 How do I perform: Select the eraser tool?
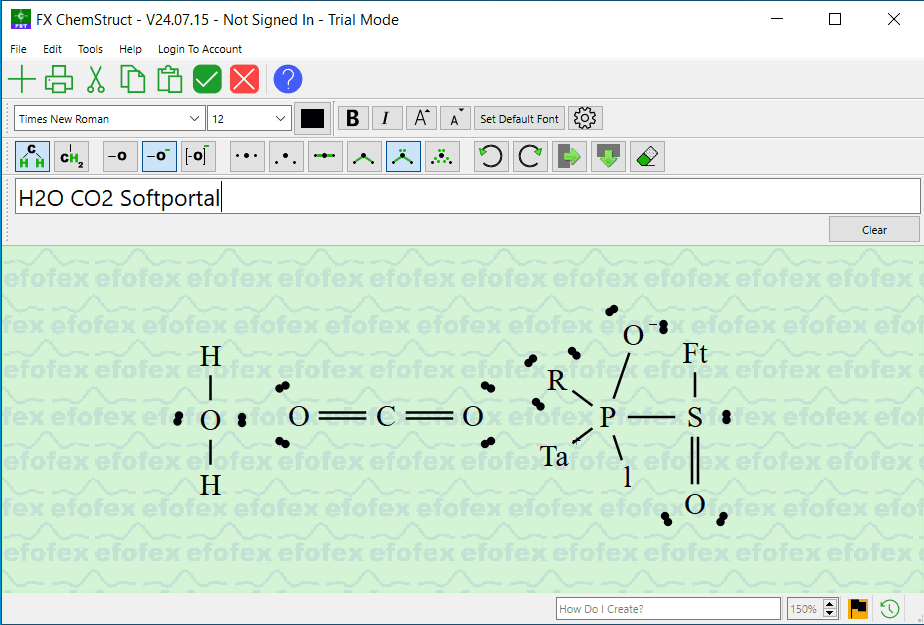click(x=647, y=157)
